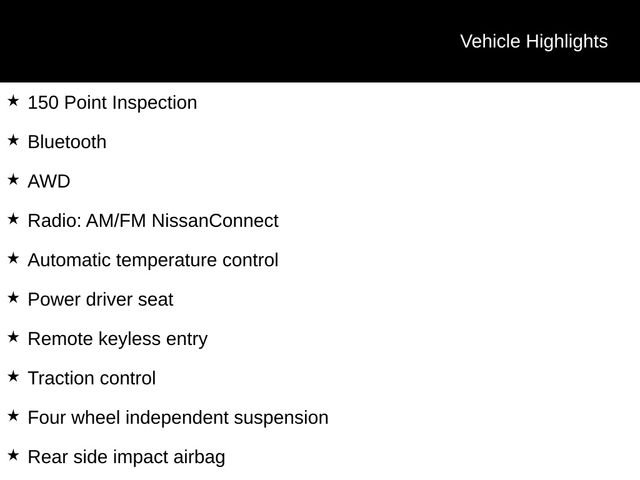Click the Vehicle Highlights heading
Viewport: 640px width, 480px height.
533,41
